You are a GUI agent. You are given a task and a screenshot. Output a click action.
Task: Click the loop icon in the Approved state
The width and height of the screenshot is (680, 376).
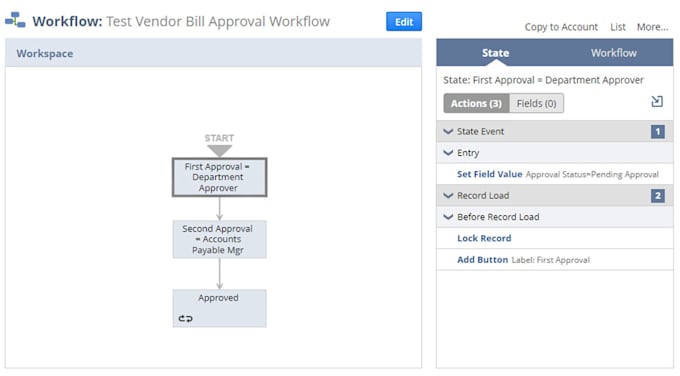pyautogui.click(x=185, y=318)
